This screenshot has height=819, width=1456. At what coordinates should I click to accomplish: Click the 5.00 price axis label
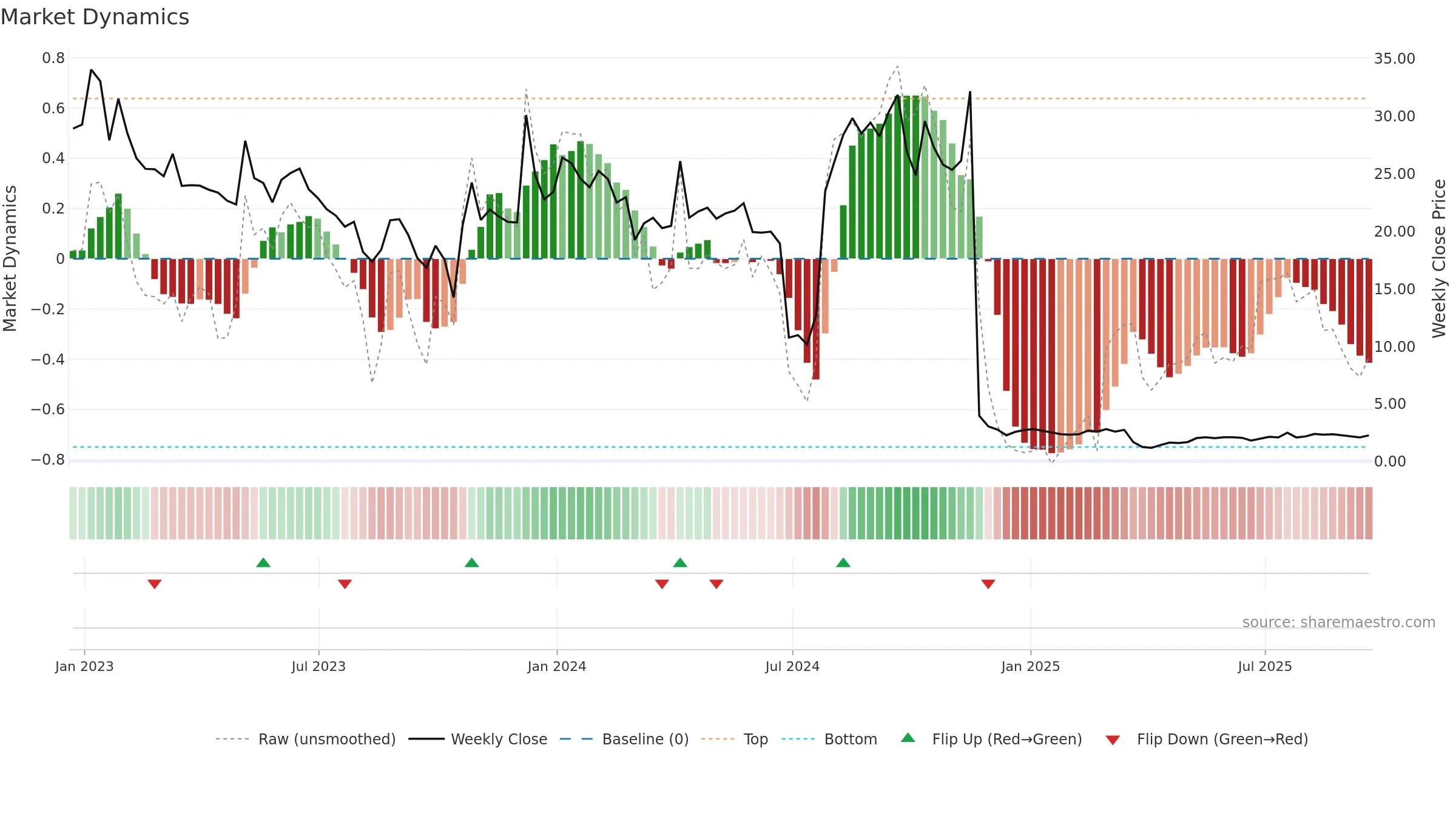(1390, 403)
